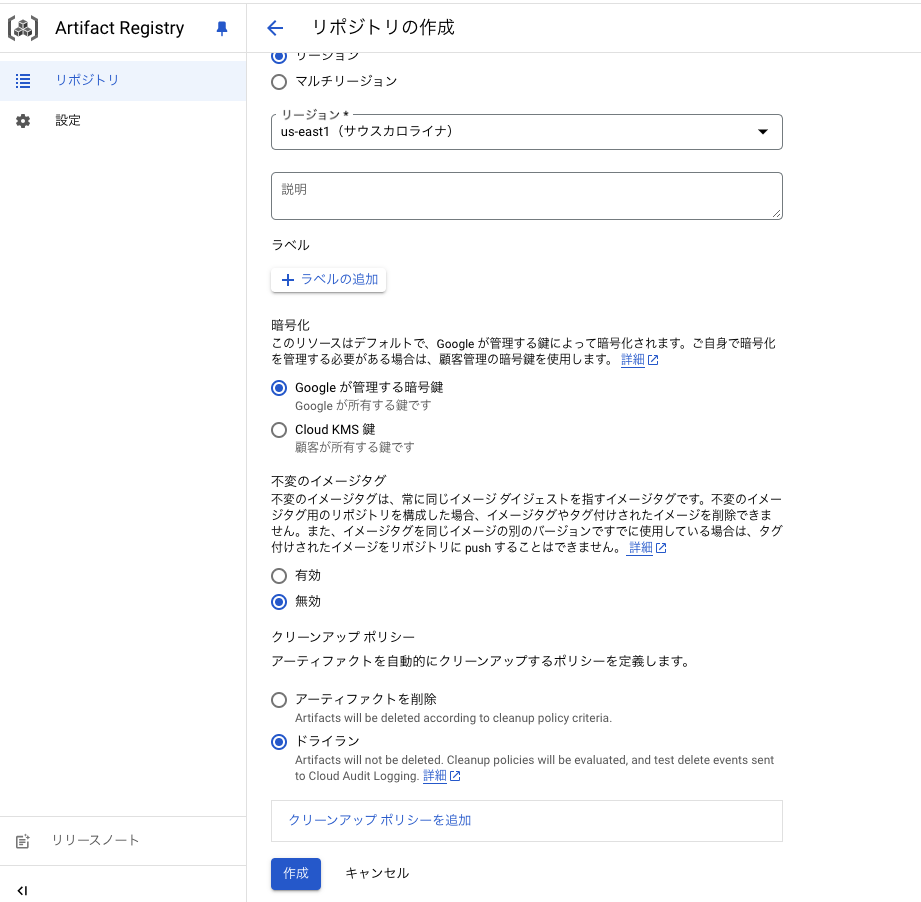Select アーティファクトを削除 cleanup policy option
This screenshot has width=921, height=902.
[x=279, y=699]
